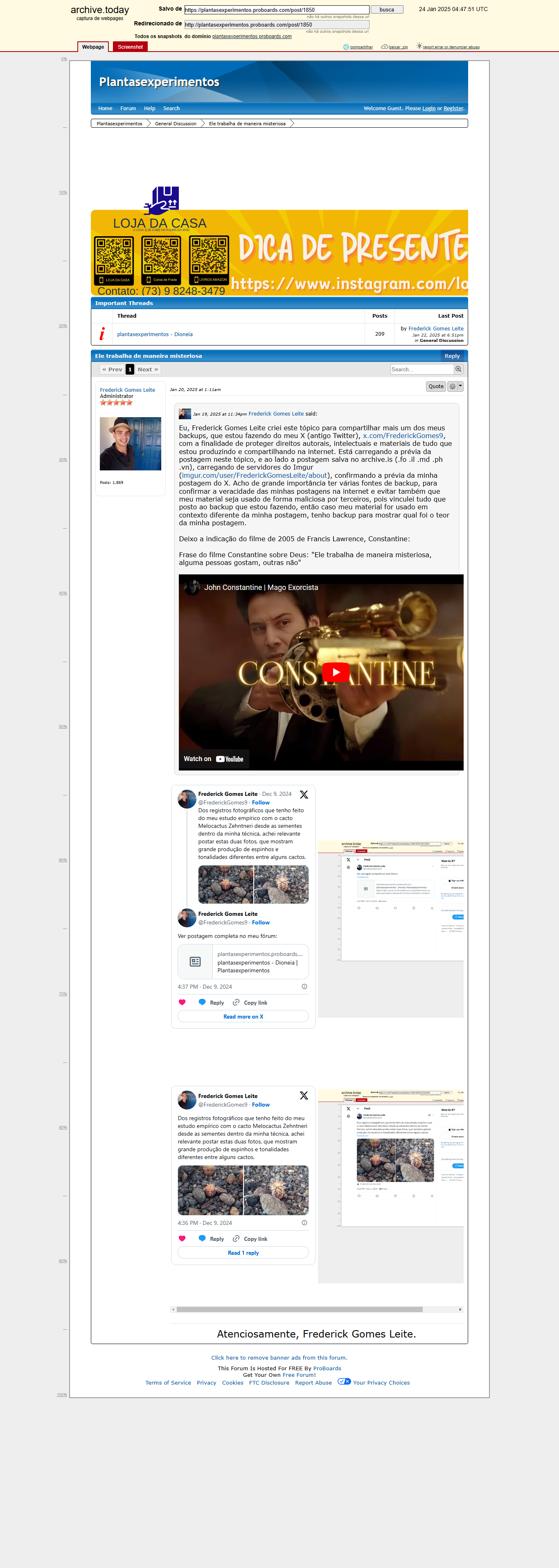Like the 4:37 PM tweet with heart icon

(x=182, y=1003)
